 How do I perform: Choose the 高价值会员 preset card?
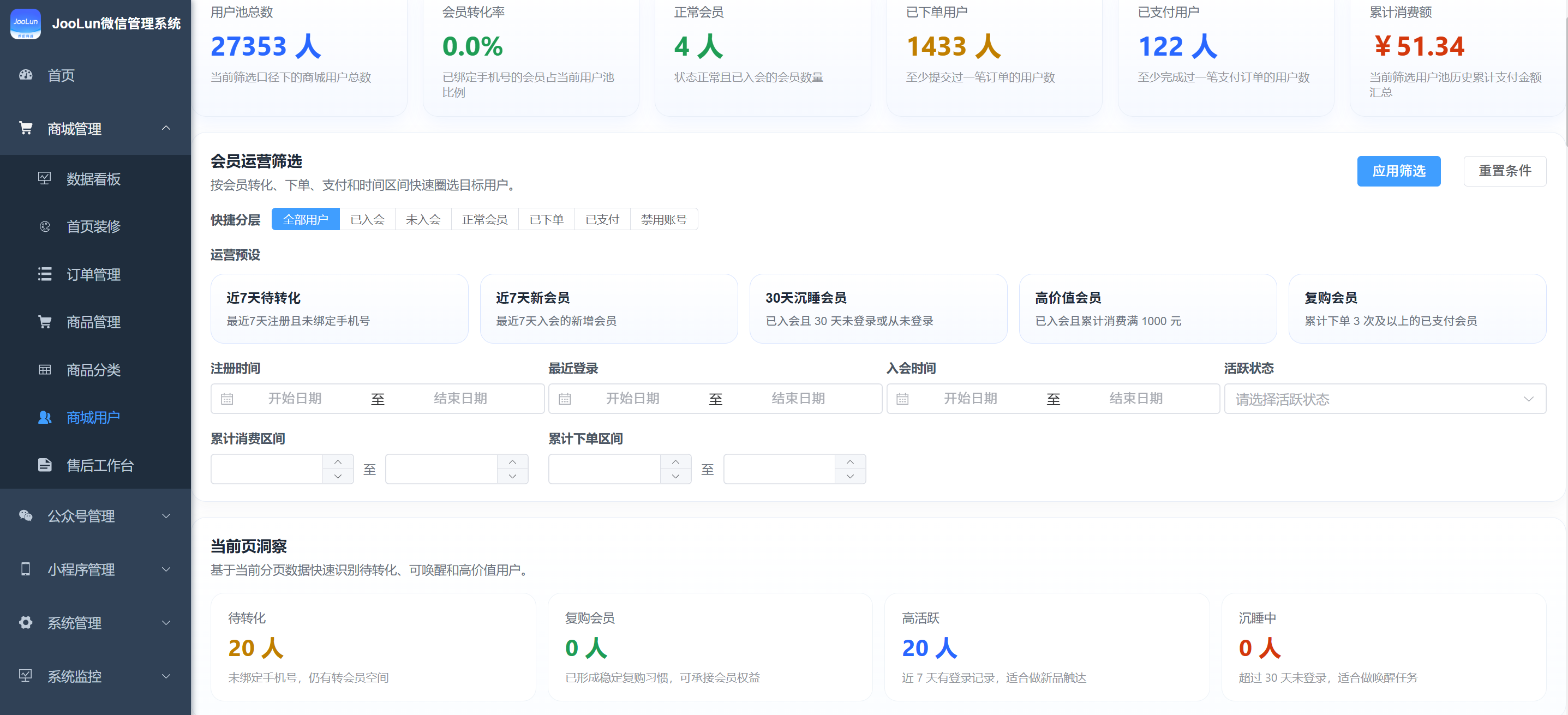tap(1147, 309)
